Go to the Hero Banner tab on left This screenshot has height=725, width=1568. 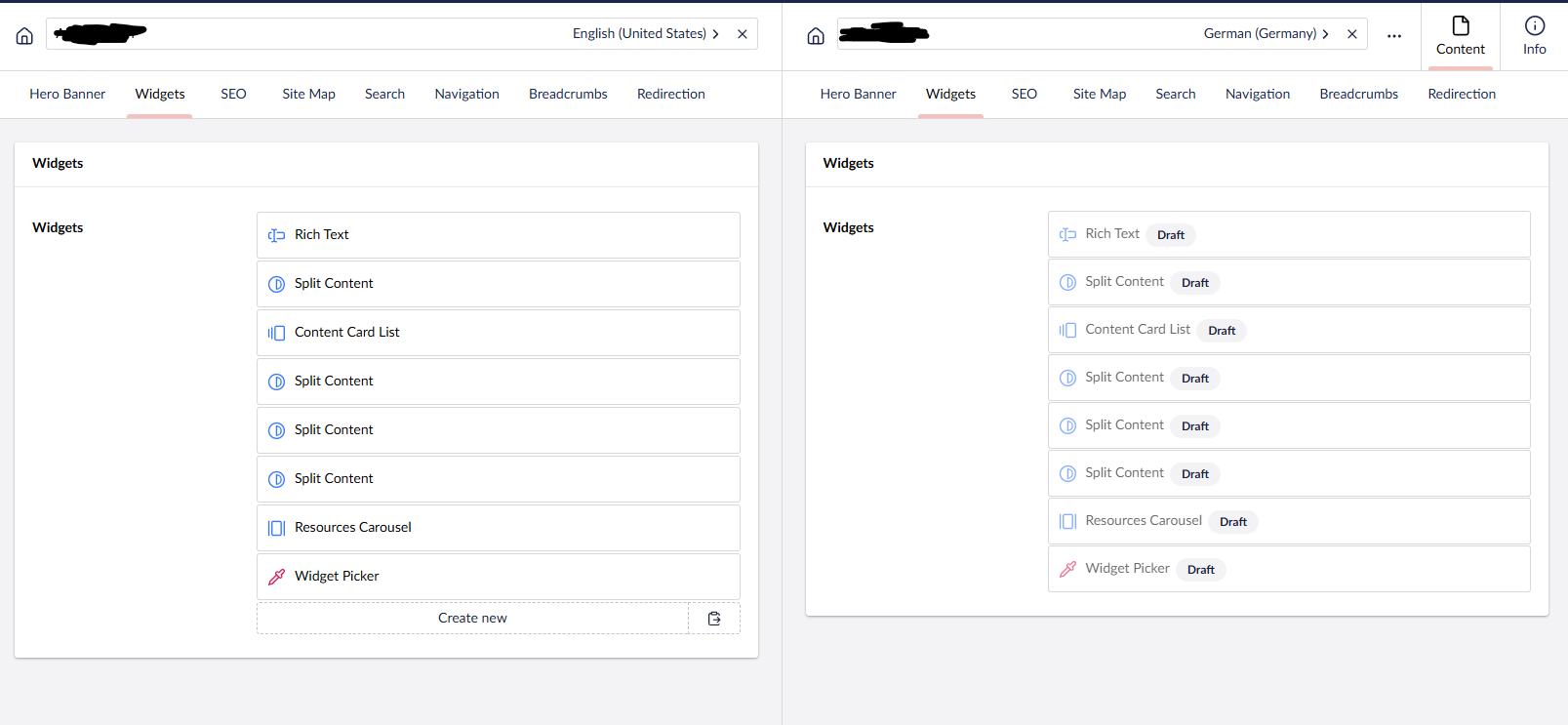(x=67, y=95)
